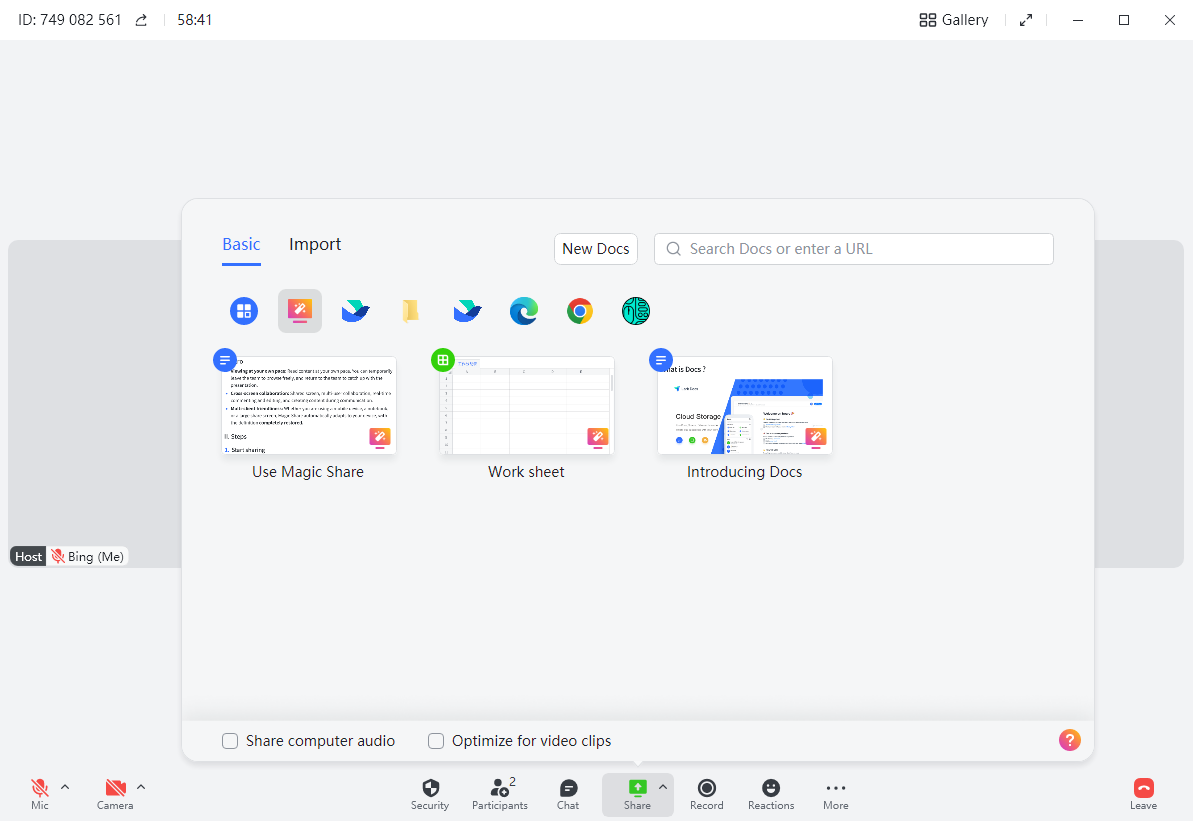1193x821 pixels.
Task: Unmute the microphone
Action: click(40, 788)
